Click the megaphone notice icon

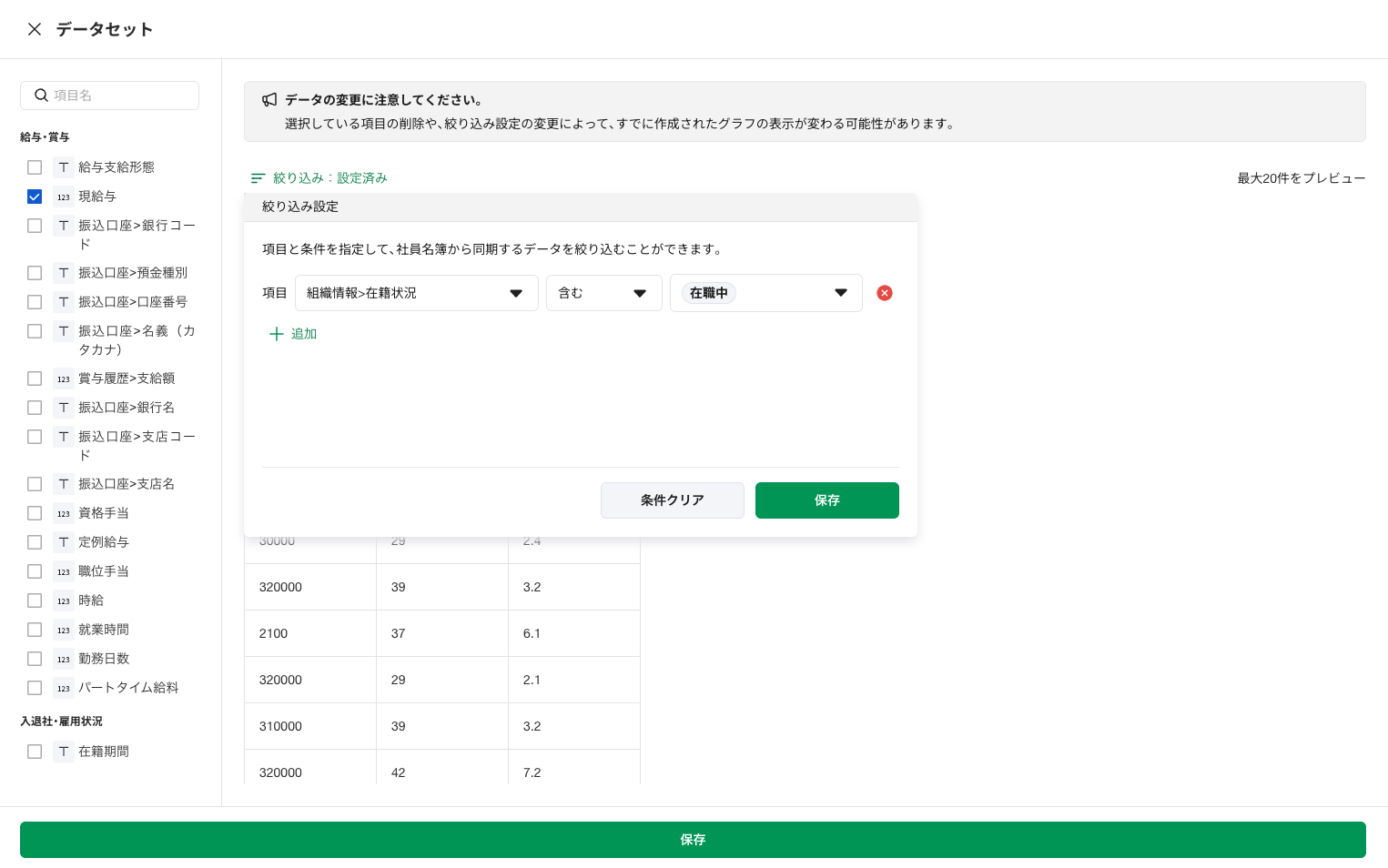click(269, 100)
